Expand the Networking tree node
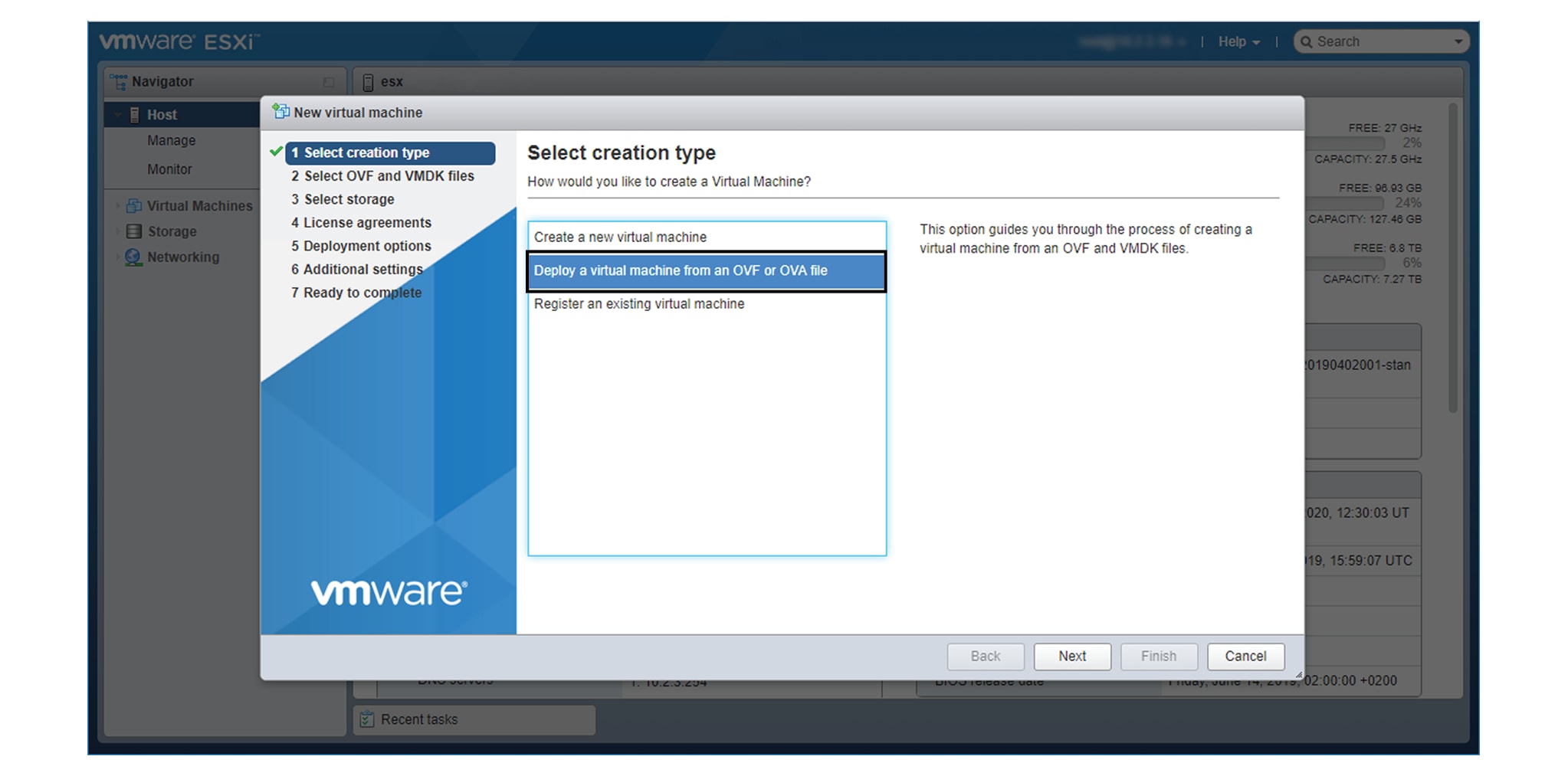This screenshot has width=1568, height=776. [118, 257]
